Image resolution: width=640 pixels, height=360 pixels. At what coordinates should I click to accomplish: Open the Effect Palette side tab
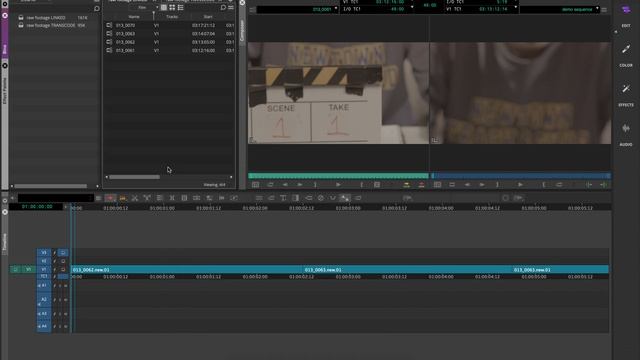click(x=4, y=91)
